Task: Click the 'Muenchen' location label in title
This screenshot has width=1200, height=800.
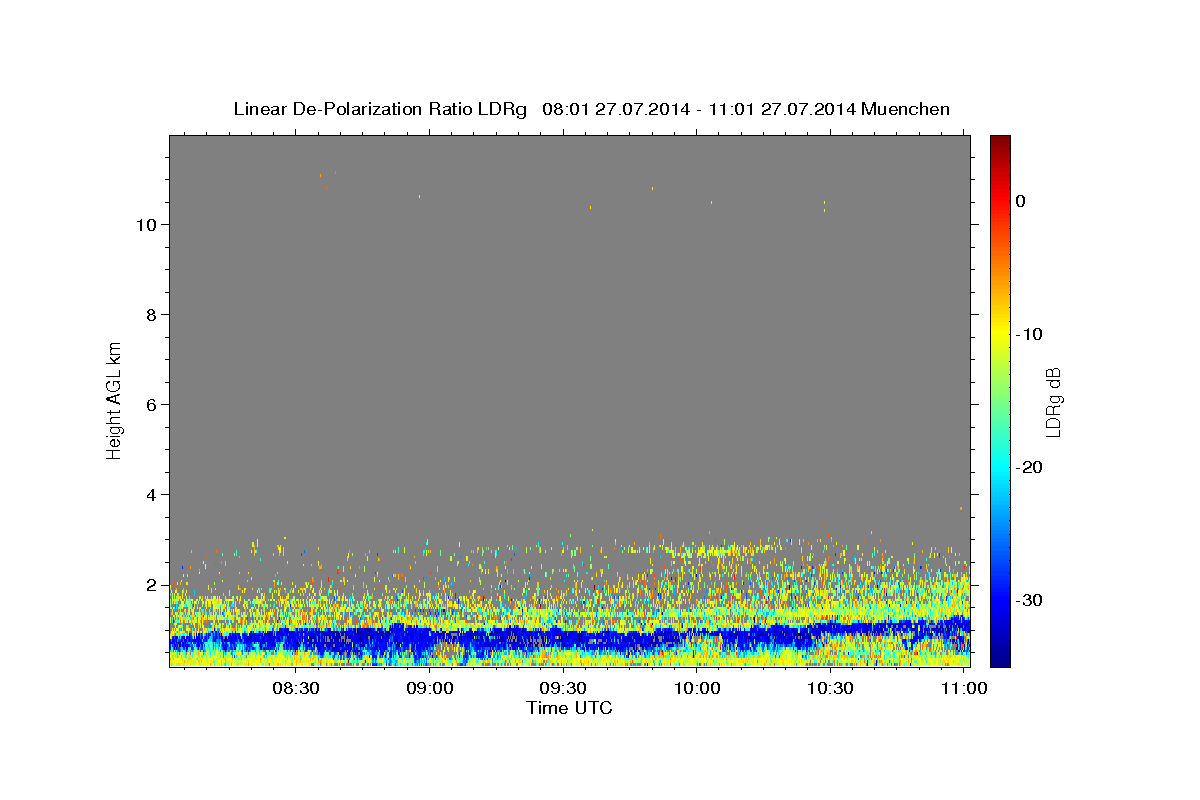Action: point(905,109)
